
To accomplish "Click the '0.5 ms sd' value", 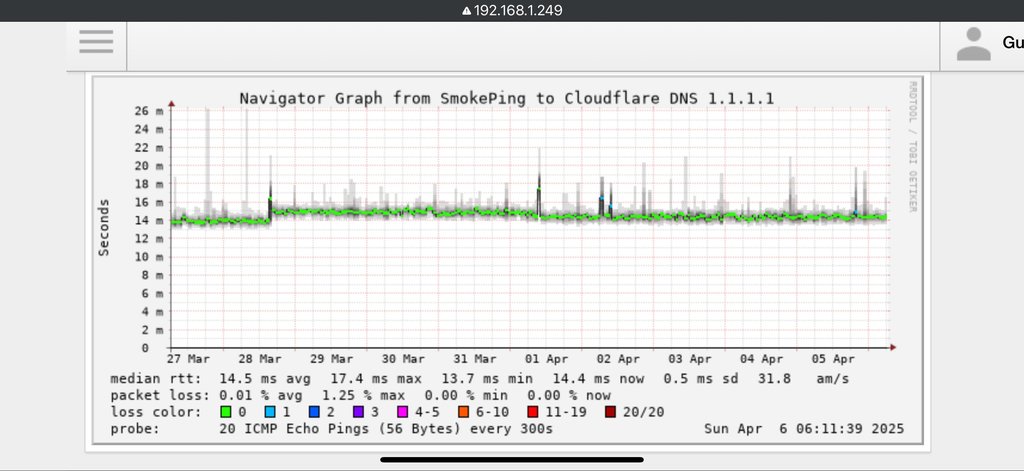I will click(x=701, y=379).
